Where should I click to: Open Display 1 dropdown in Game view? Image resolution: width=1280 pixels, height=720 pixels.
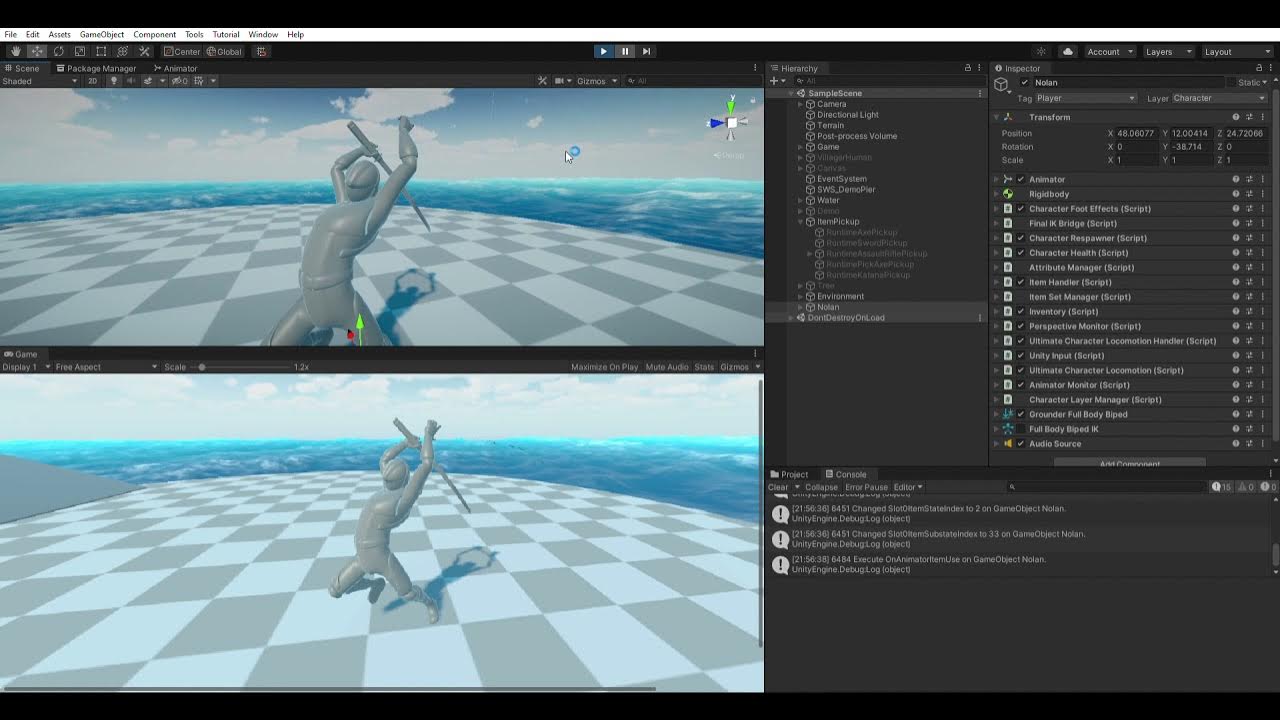(x=24, y=367)
